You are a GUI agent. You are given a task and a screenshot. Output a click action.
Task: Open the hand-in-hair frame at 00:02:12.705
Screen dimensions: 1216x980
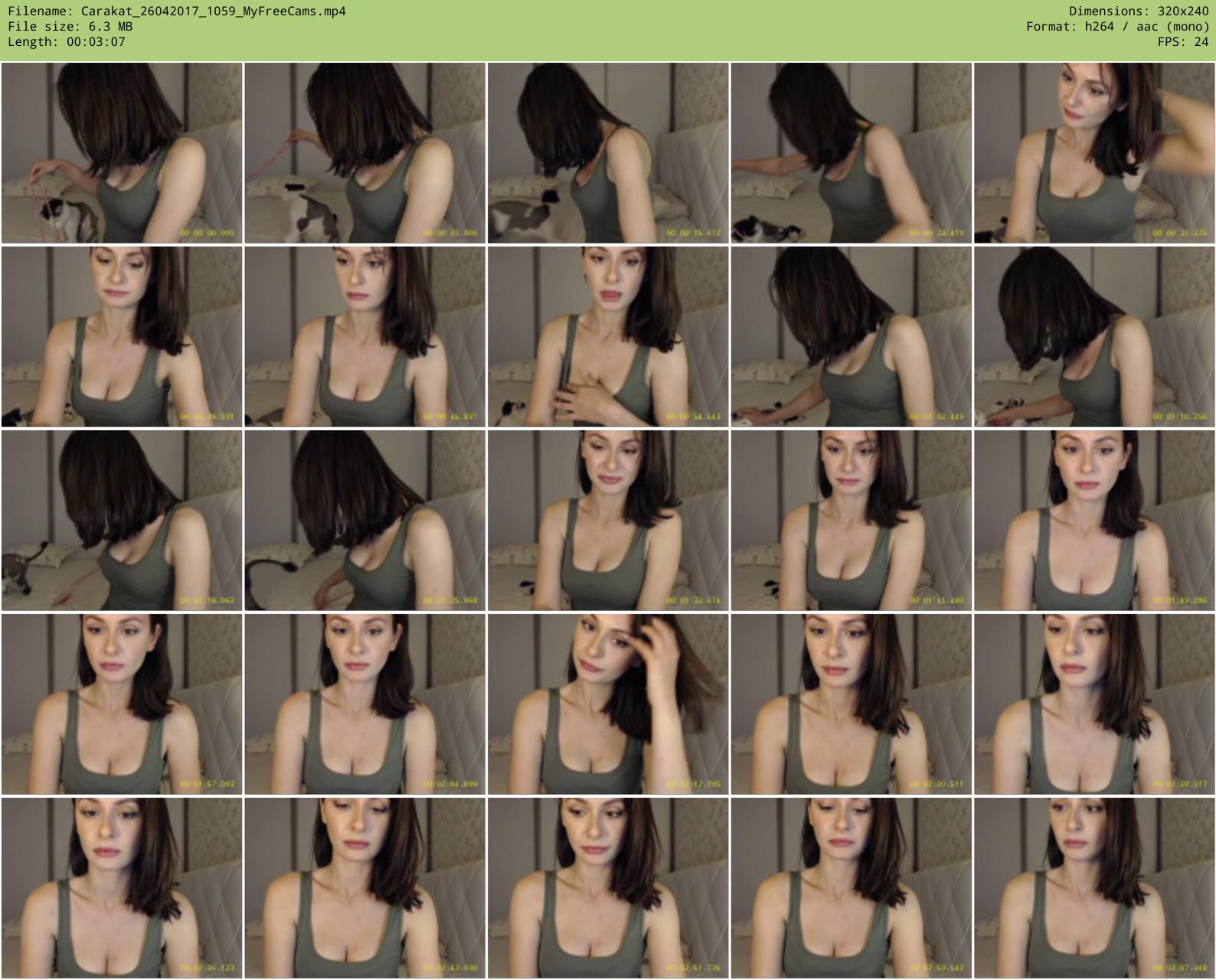tap(608, 704)
